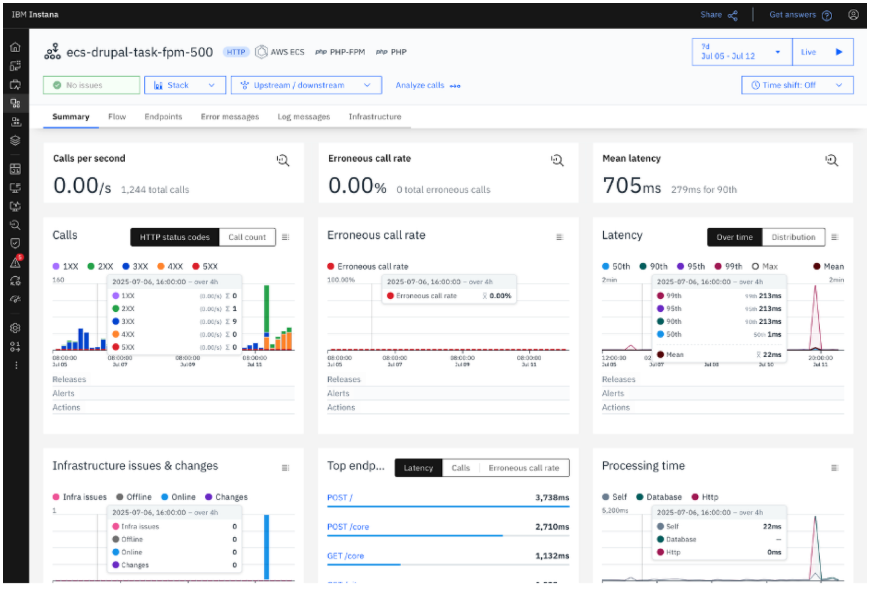870x601 pixels.
Task: Click the Analyze calls link
Action: point(427,86)
